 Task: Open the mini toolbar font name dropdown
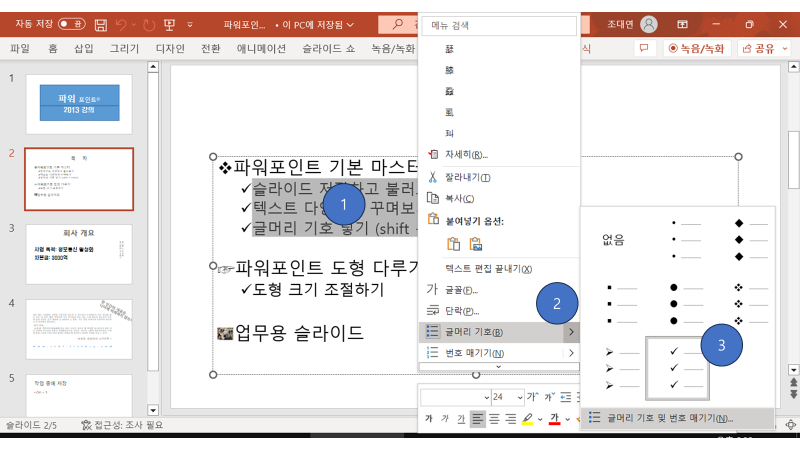487,397
